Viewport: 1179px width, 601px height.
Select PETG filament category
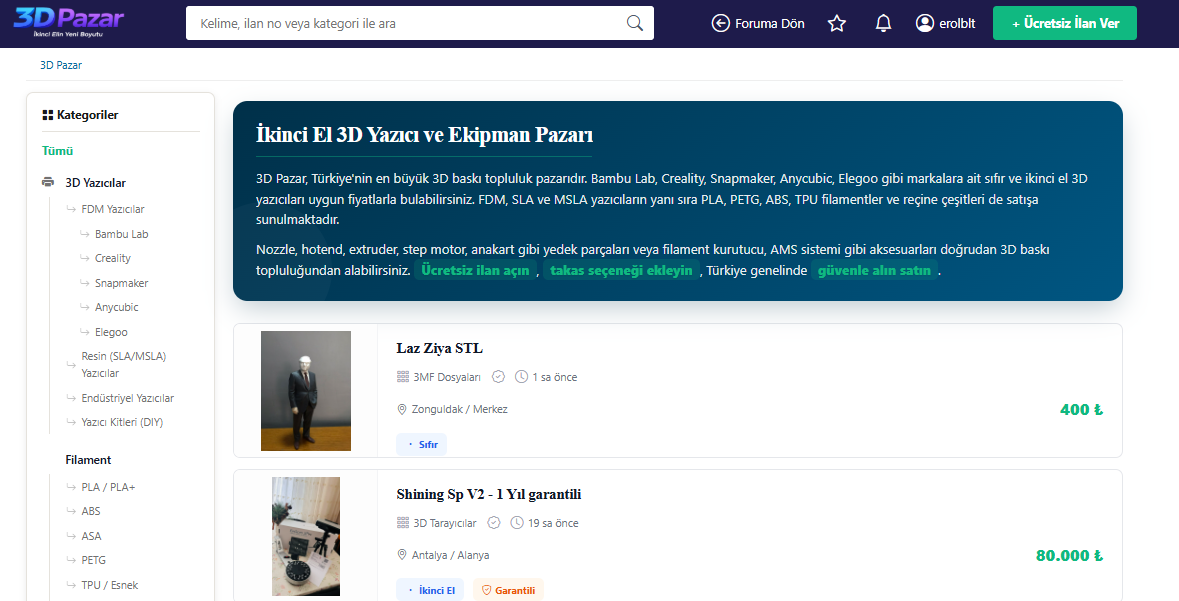click(94, 560)
